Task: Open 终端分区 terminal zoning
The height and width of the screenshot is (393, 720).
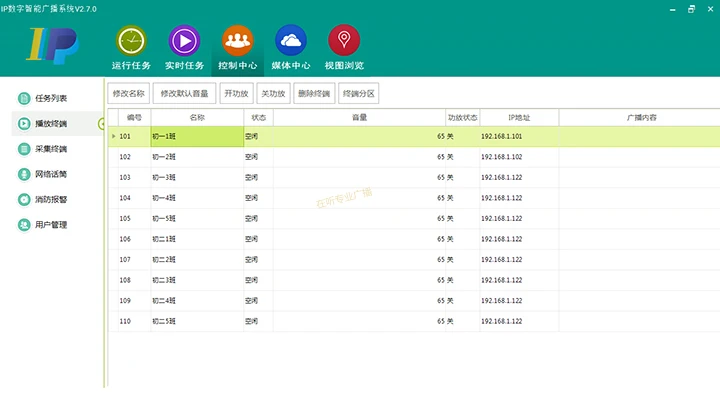Action: tap(359, 93)
